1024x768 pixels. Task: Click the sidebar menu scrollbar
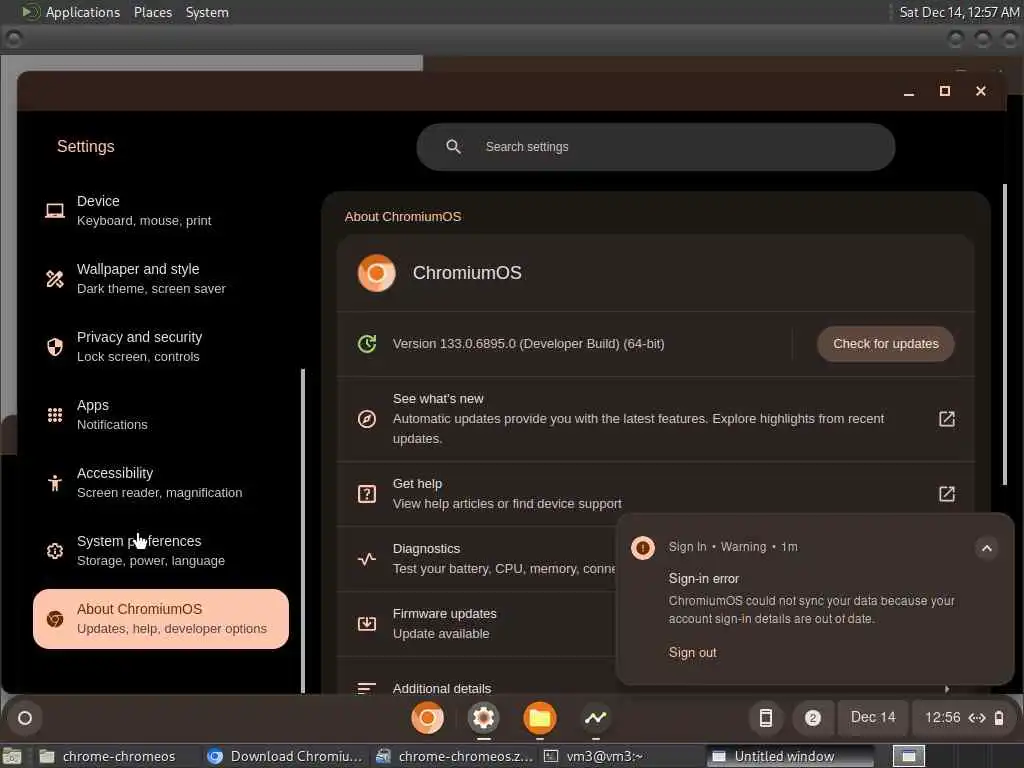pos(303,530)
